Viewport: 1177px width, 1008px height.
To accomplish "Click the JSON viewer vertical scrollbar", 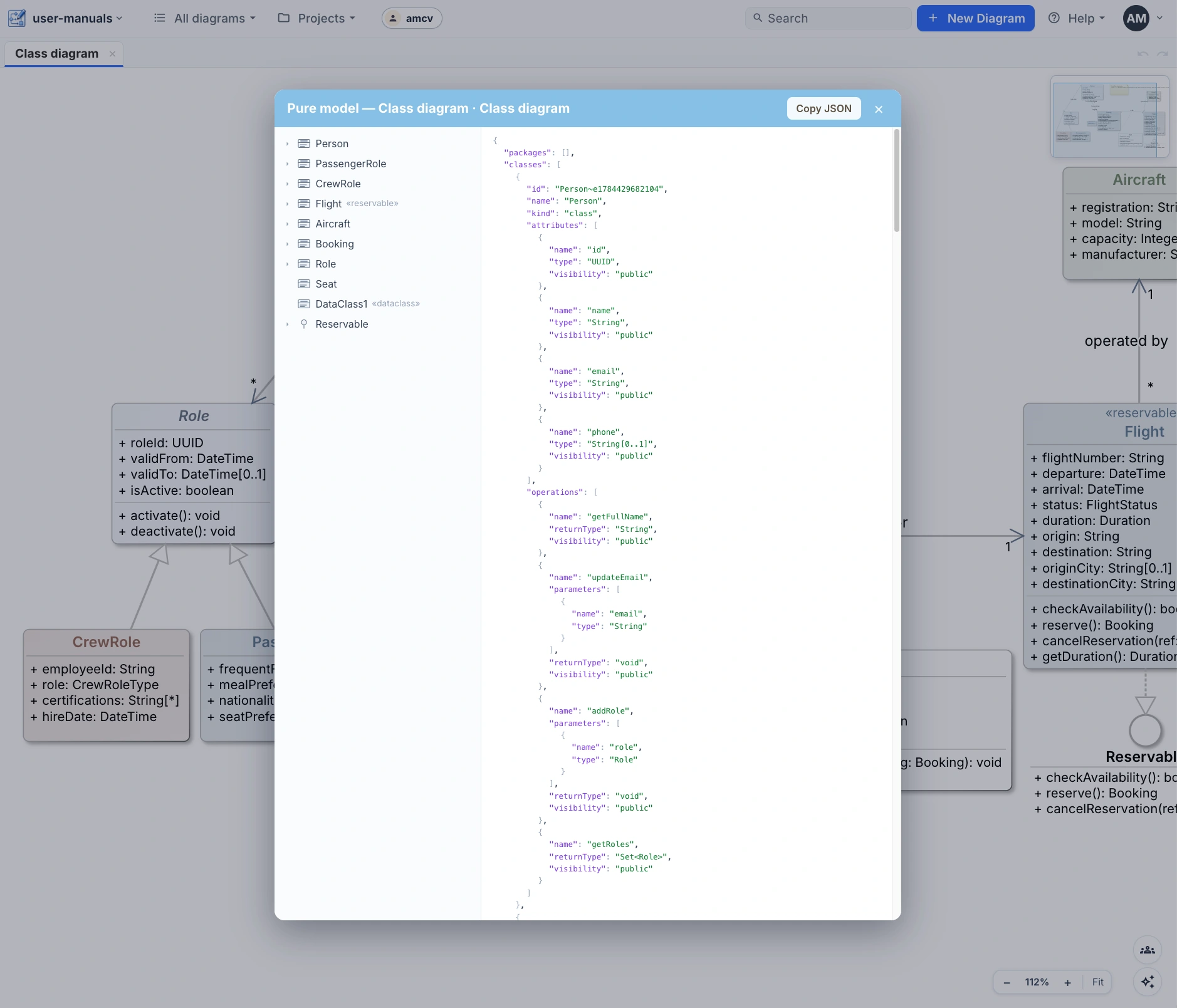I will coord(896,180).
